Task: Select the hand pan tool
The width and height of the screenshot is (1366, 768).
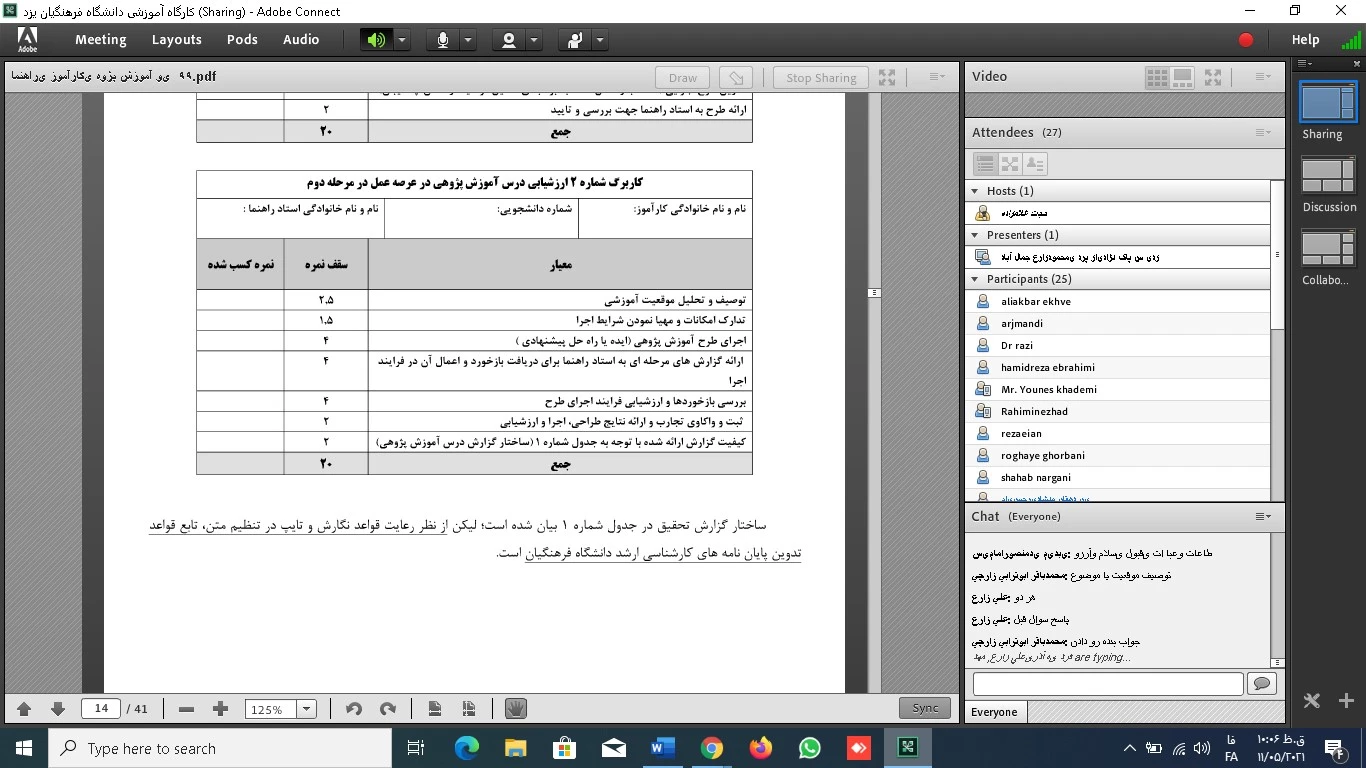Action: (515, 708)
